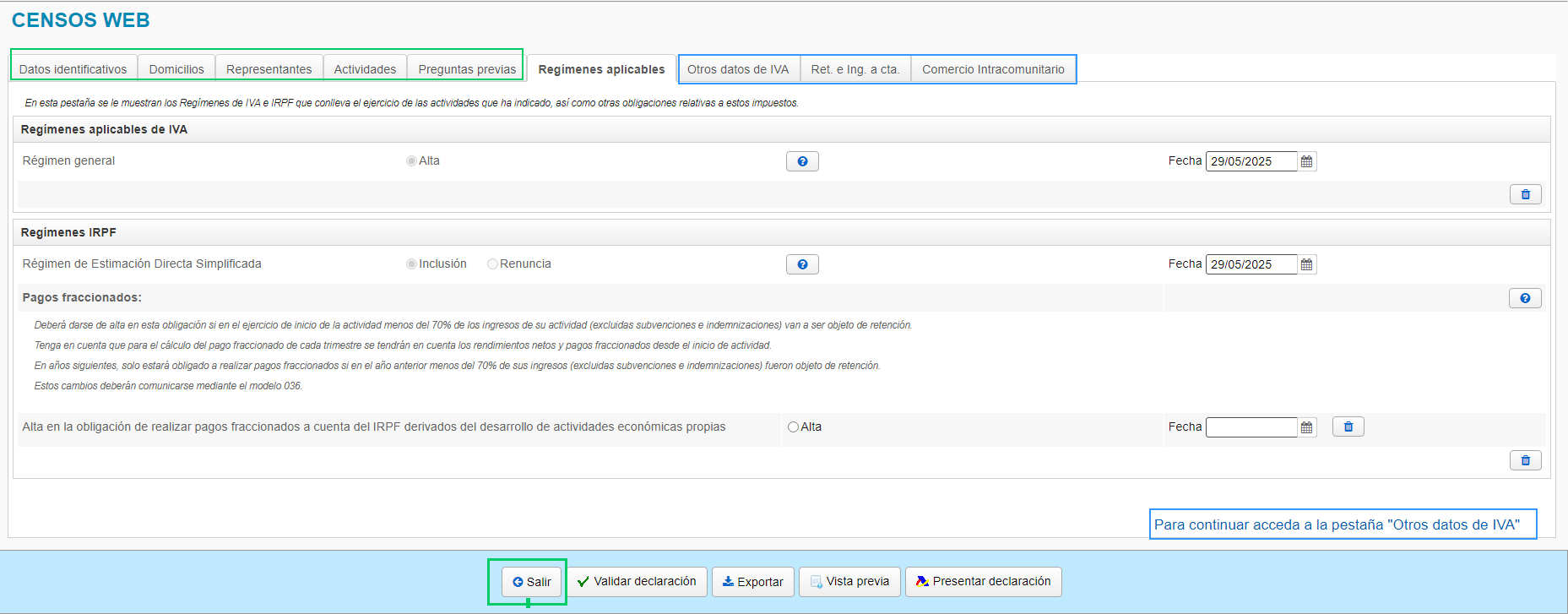Click the empty pagos fraccionados Fecha field
Screen dimensions: 1568x614
click(x=1251, y=427)
